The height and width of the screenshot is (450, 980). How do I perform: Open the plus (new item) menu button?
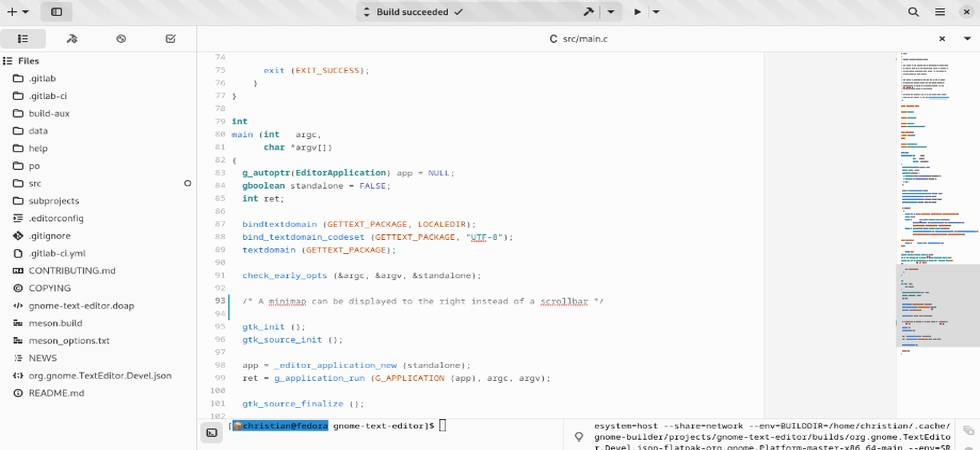click(17, 12)
